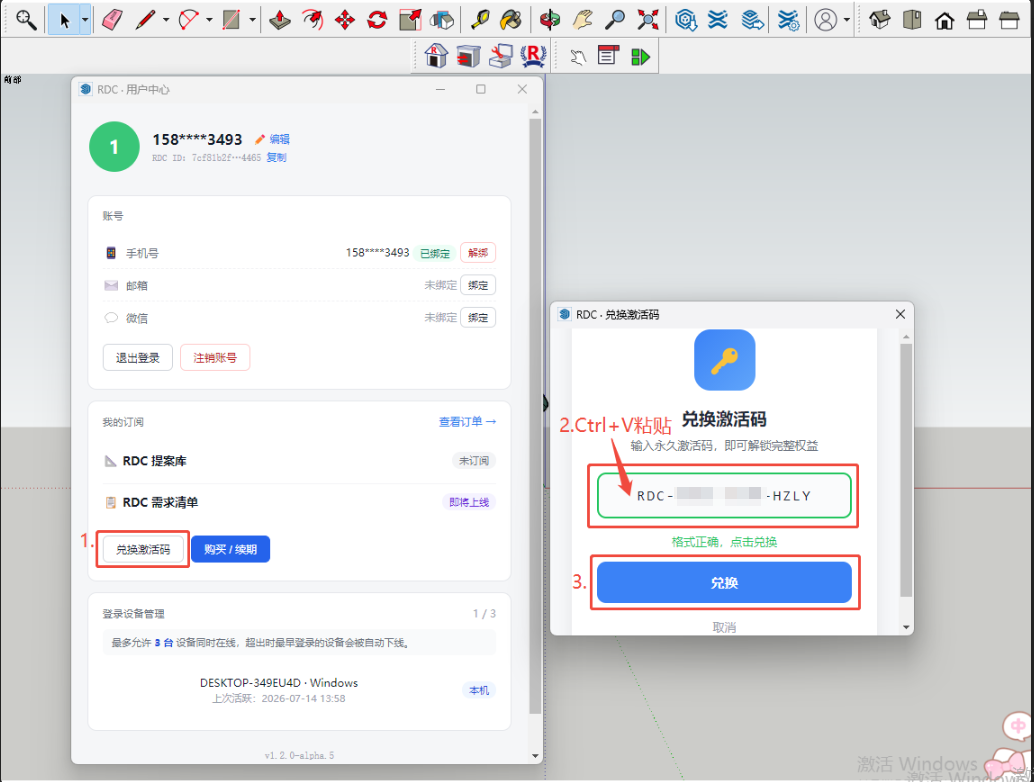
Task: Click the v1.2.0-alpha.5 version text
Action: pos(299,756)
